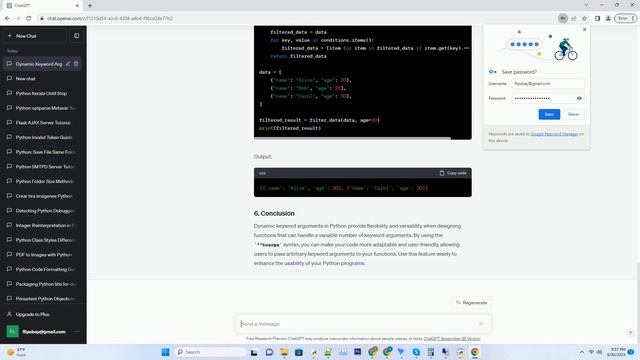Rename Dynamic Keyword Arg chat via pencil icon
The width and height of the screenshot is (640, 360).
[68, 64]
